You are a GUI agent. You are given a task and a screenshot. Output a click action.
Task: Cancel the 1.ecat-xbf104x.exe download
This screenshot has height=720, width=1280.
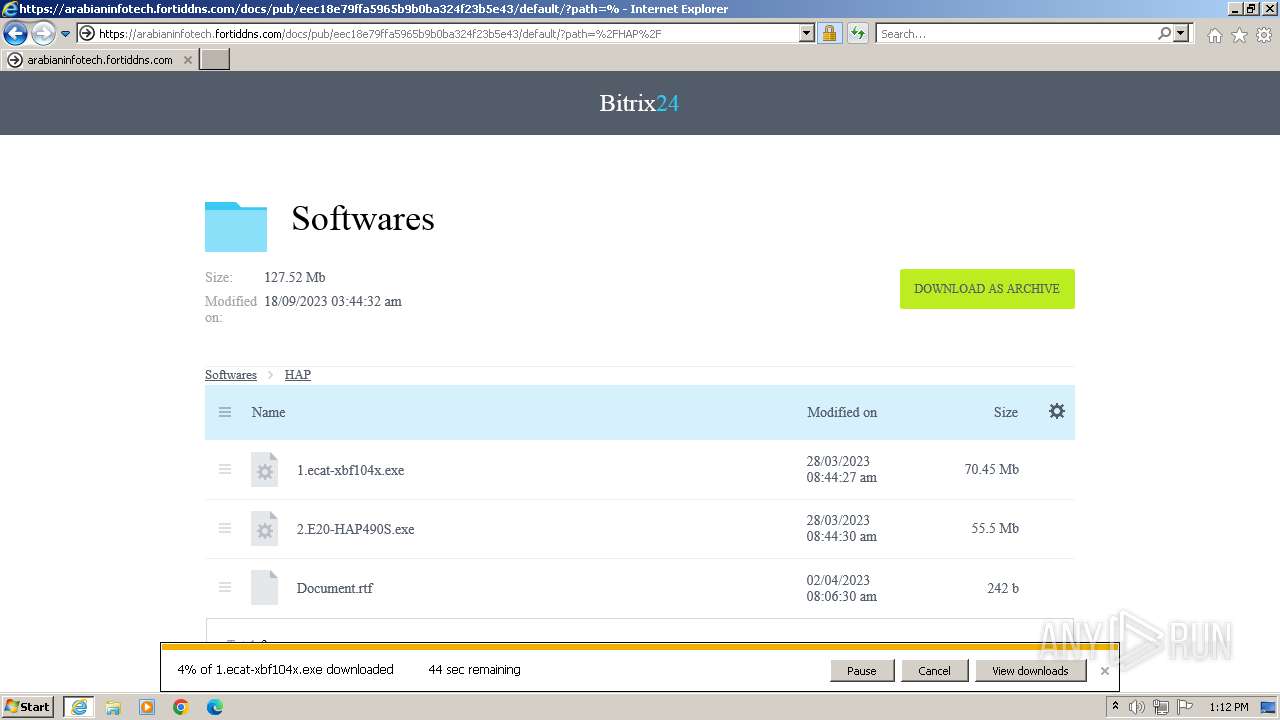pyautogui.click(x=934, y=671)
